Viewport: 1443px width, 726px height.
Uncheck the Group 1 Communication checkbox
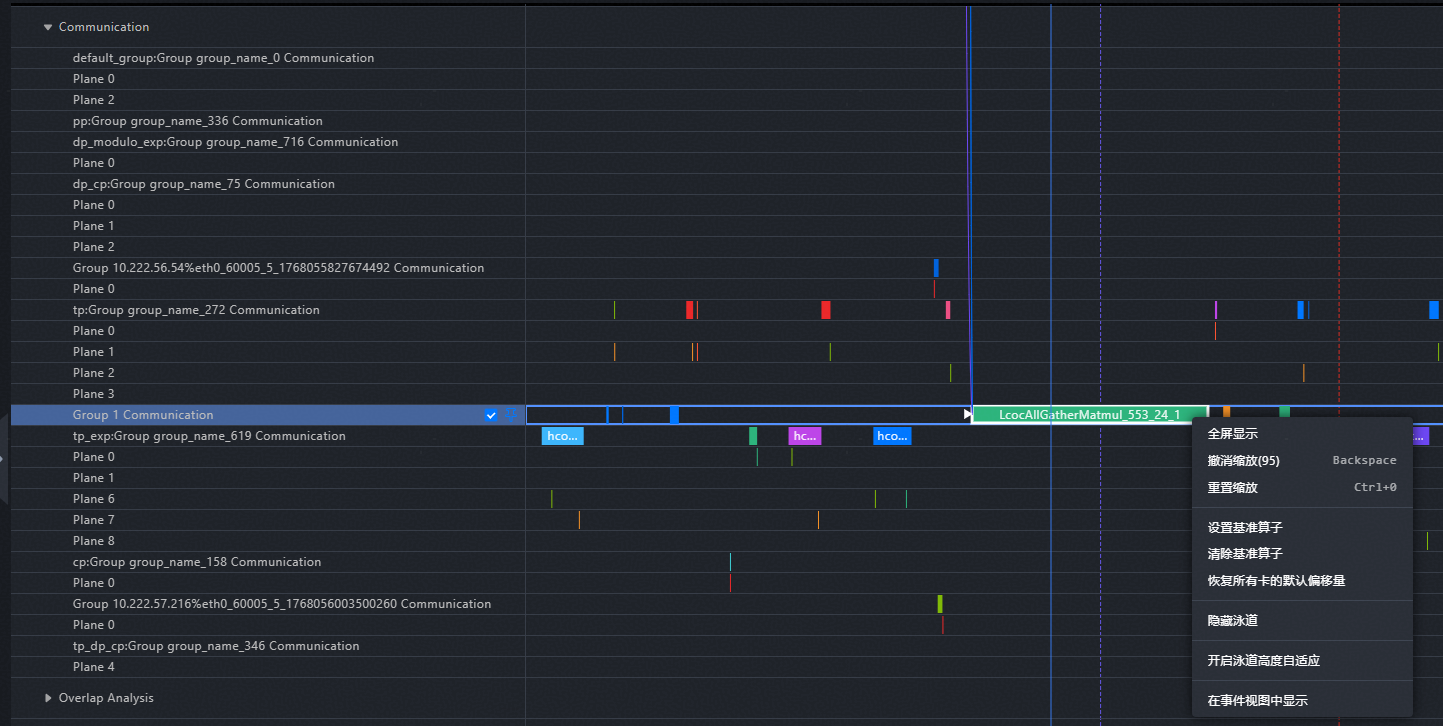(491, 415)
